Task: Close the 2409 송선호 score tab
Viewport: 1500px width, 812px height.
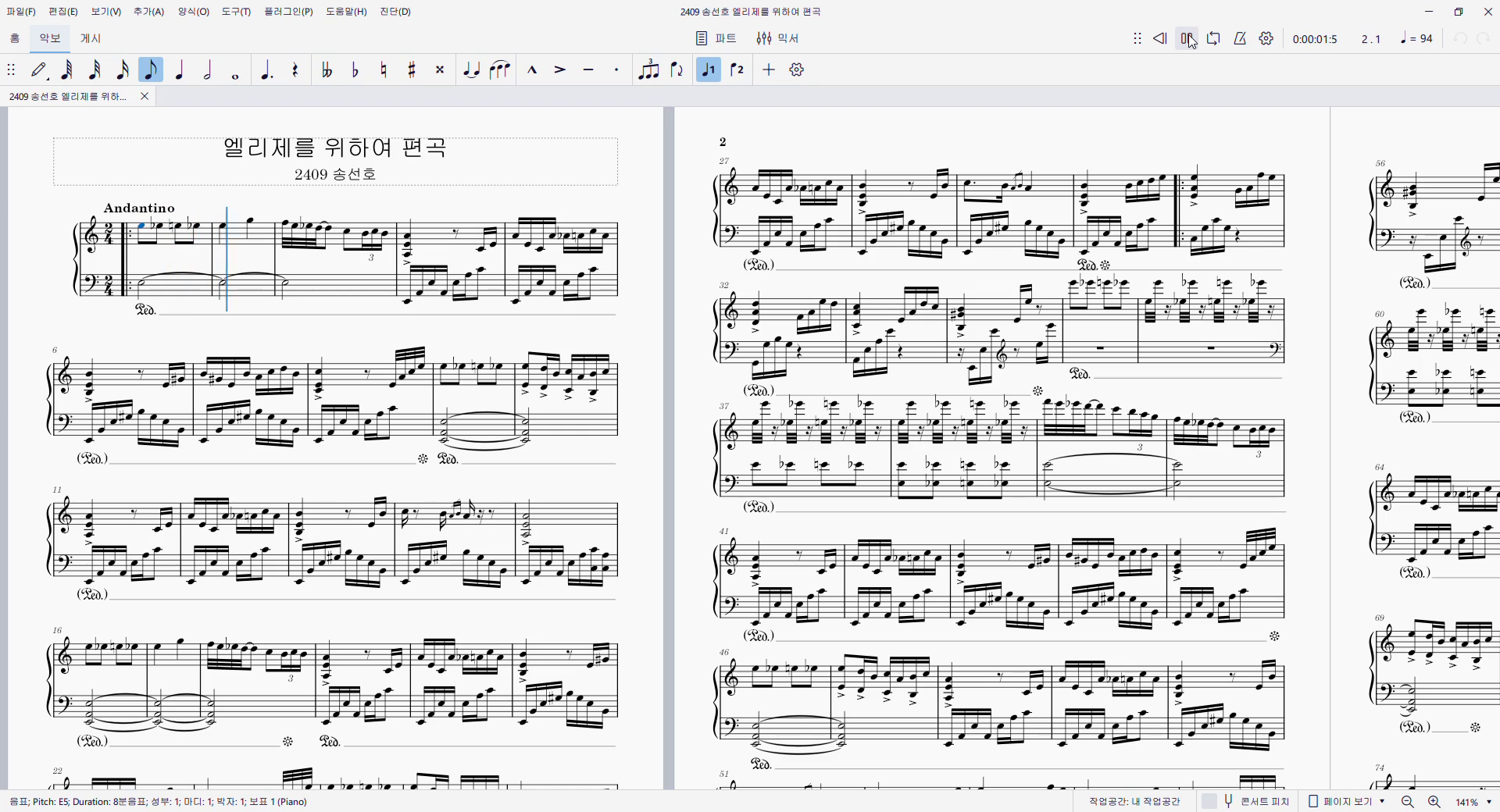Action: (145, 96)
